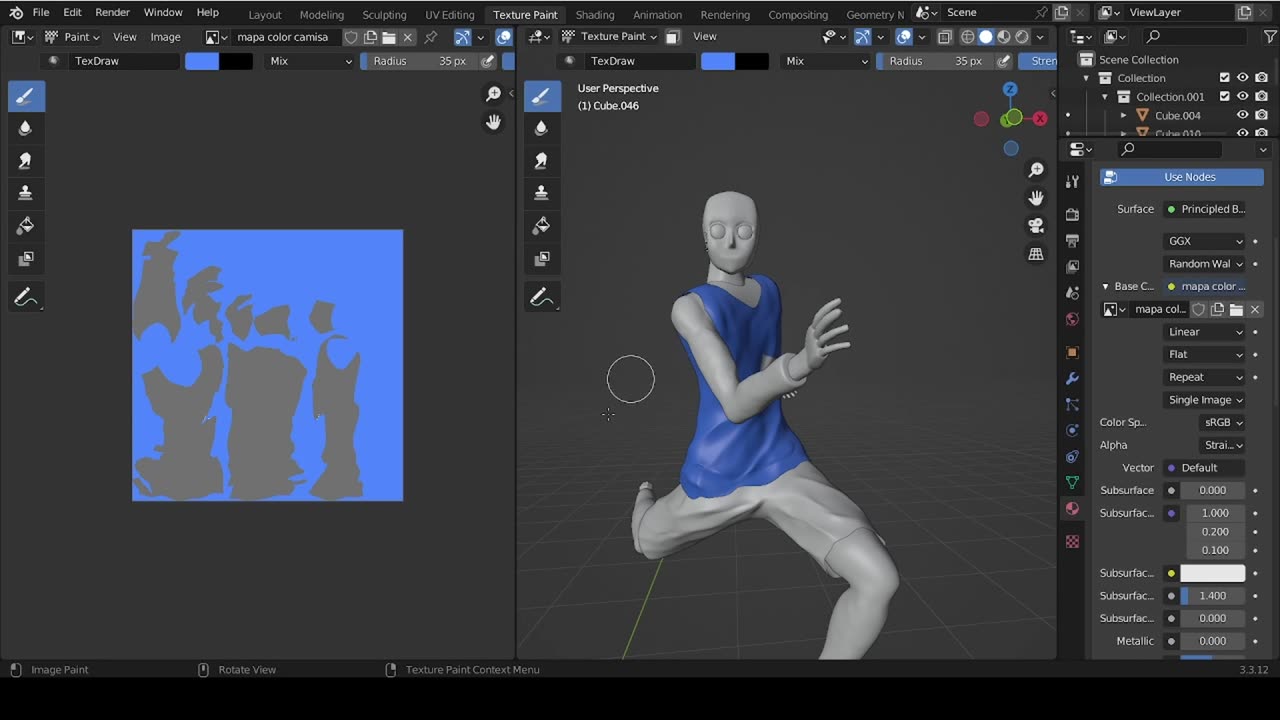This screenshot has width=1280, height=720.
Task: Open the Mix blend mode dropdown in image editor
Action: pos(310,61)
